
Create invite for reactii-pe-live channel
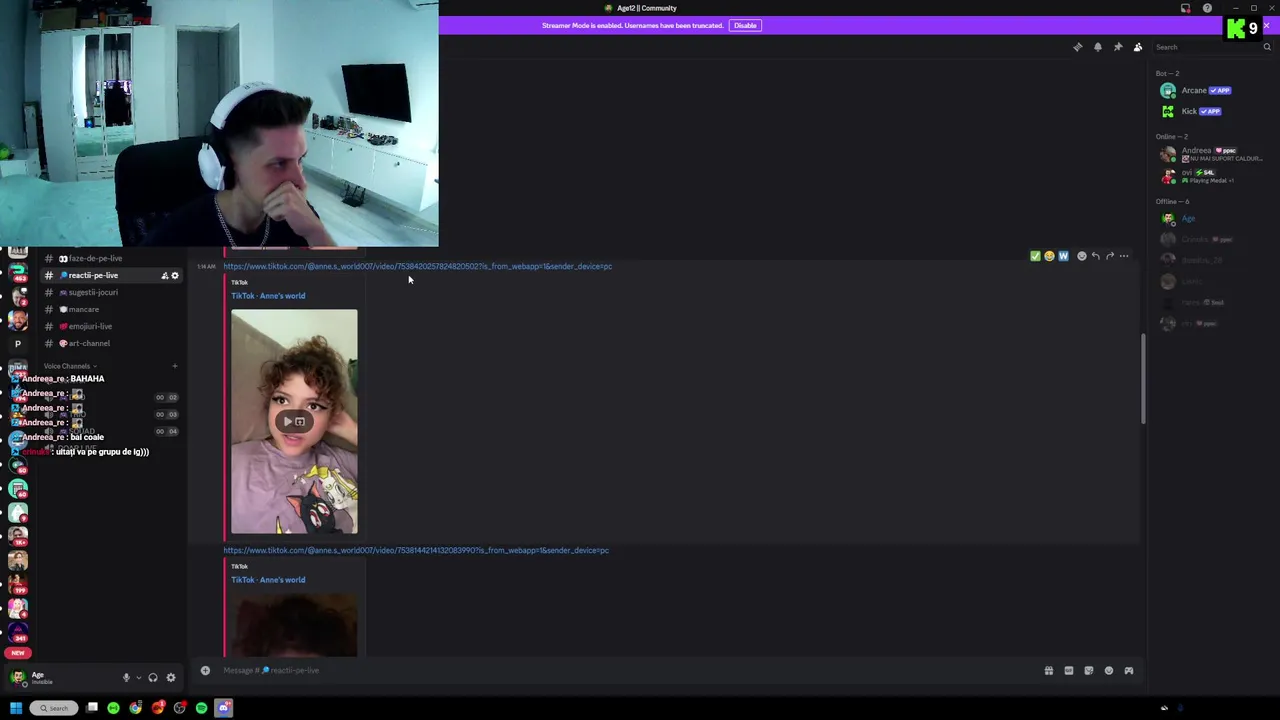point(165,276)
